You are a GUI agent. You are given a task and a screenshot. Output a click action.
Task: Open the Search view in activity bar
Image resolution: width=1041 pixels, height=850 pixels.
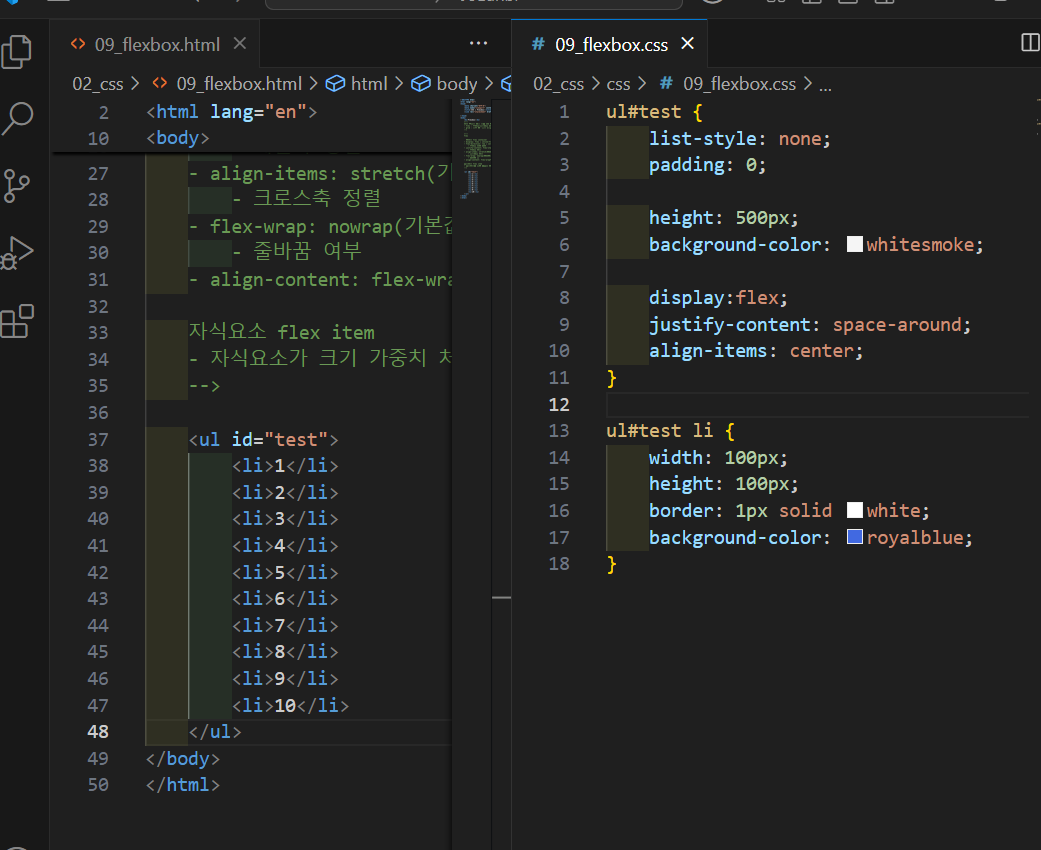tap(17, 118)
